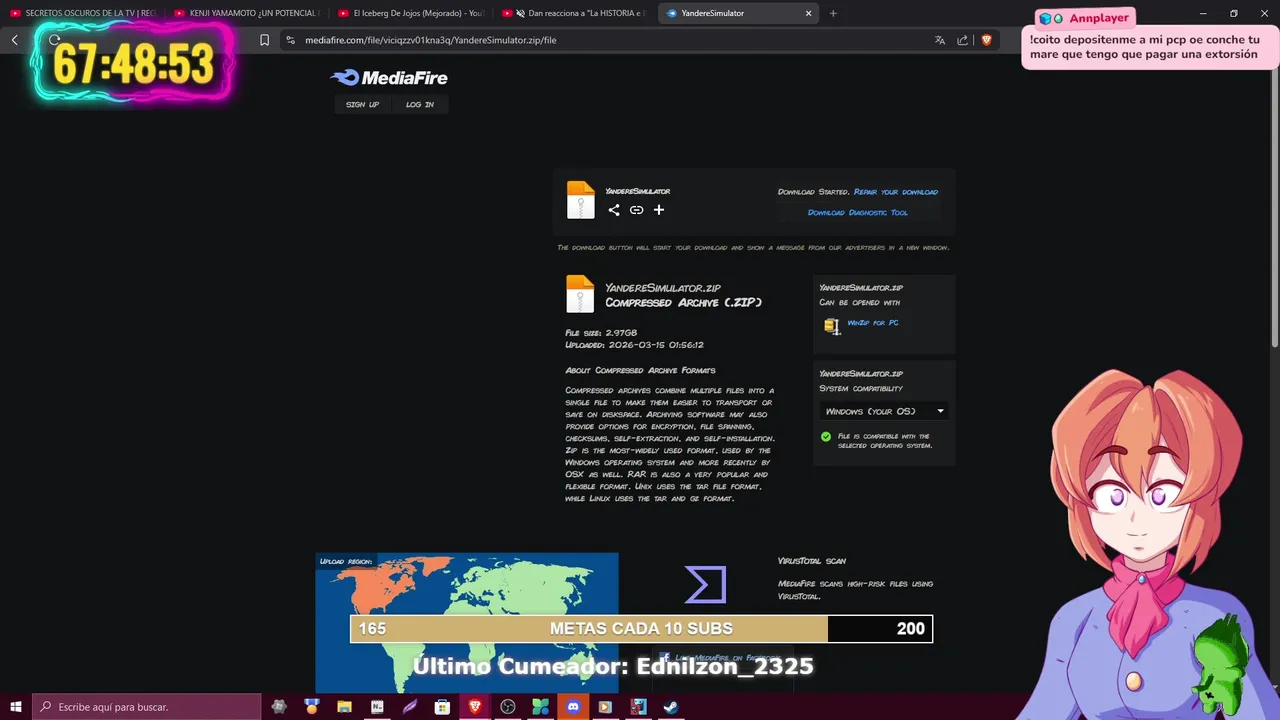Switch to KENJI YAMAMOTO tab
1280x720 pixels.
(x=247, y=13)
